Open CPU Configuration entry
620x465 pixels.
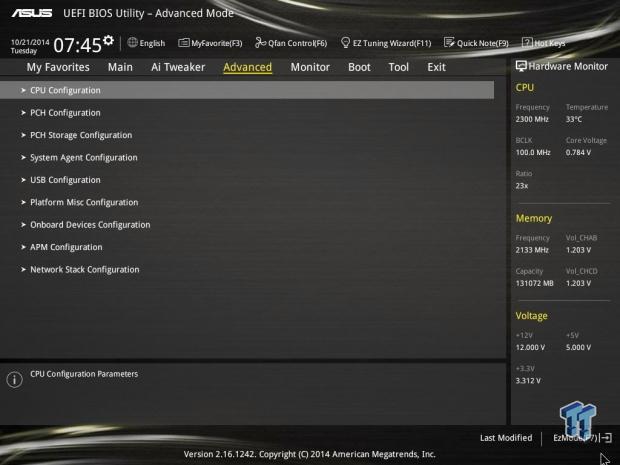click(247, 90)
